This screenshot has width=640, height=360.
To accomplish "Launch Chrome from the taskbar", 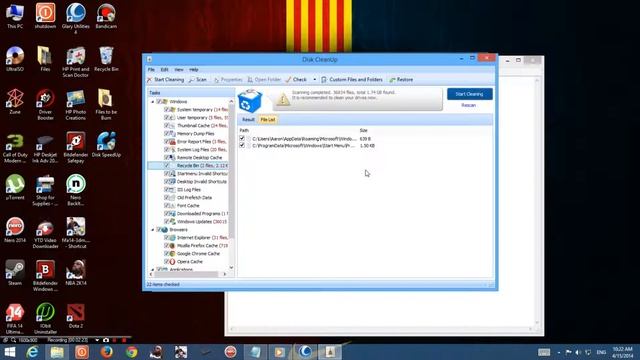I will [x=131, y=352].
